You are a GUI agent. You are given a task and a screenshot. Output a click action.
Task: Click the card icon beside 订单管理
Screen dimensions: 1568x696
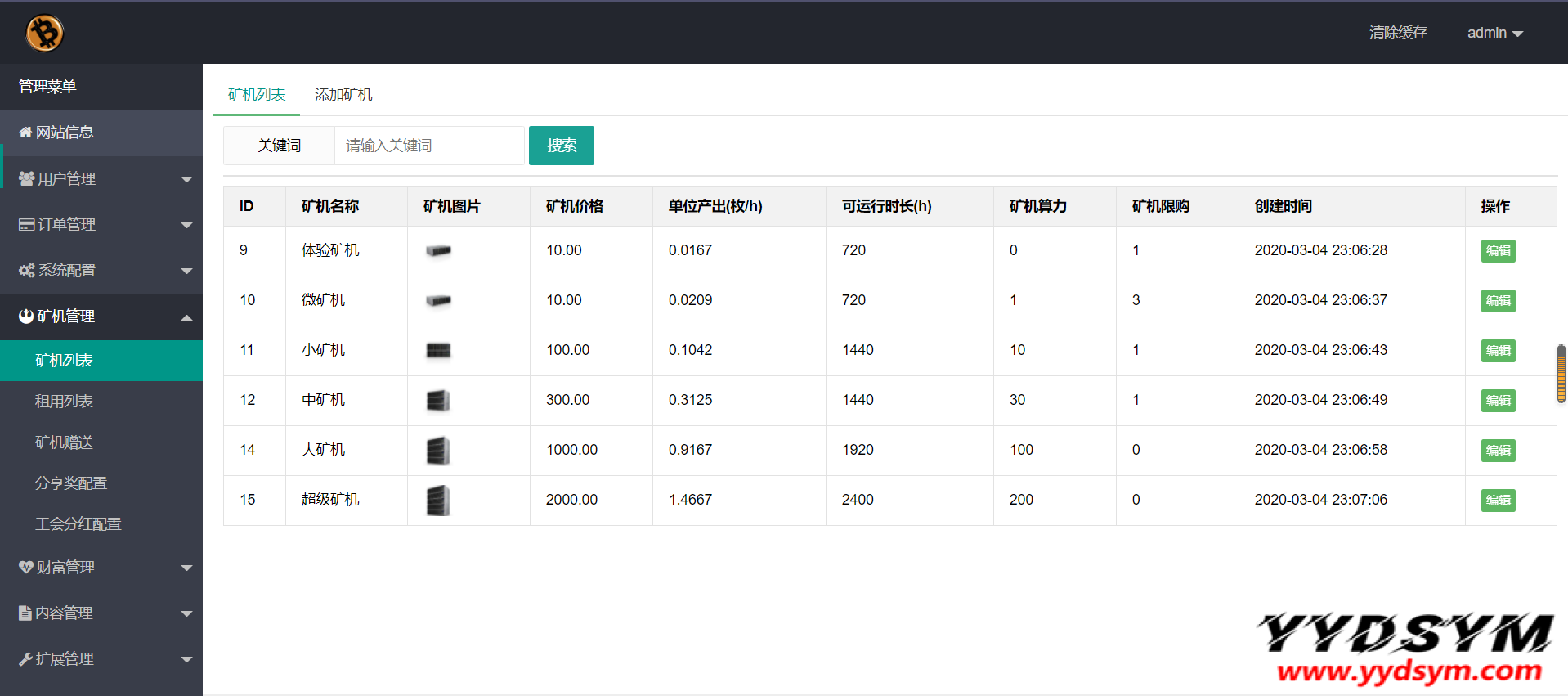click(26, 224)
